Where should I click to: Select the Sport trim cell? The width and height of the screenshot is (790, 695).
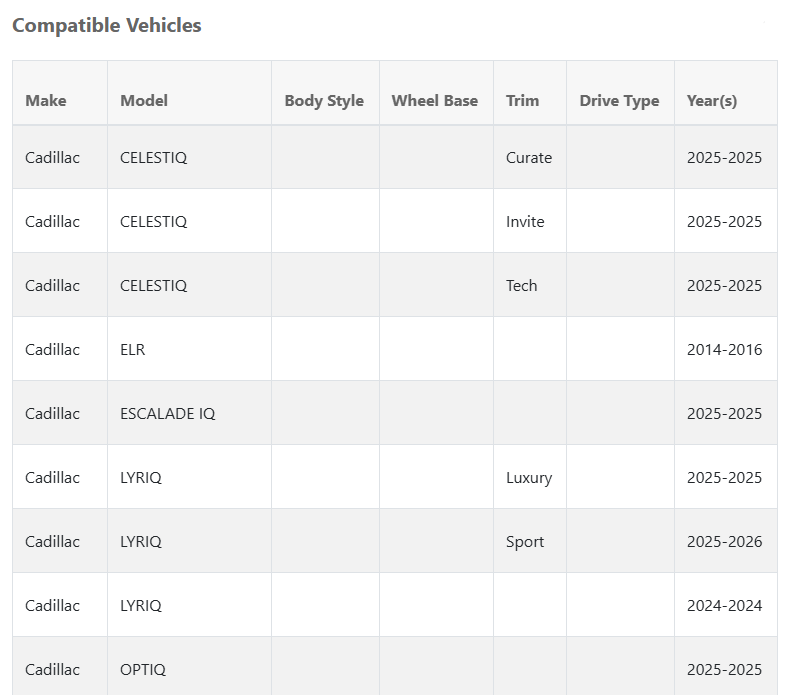(x=525, y=542)
